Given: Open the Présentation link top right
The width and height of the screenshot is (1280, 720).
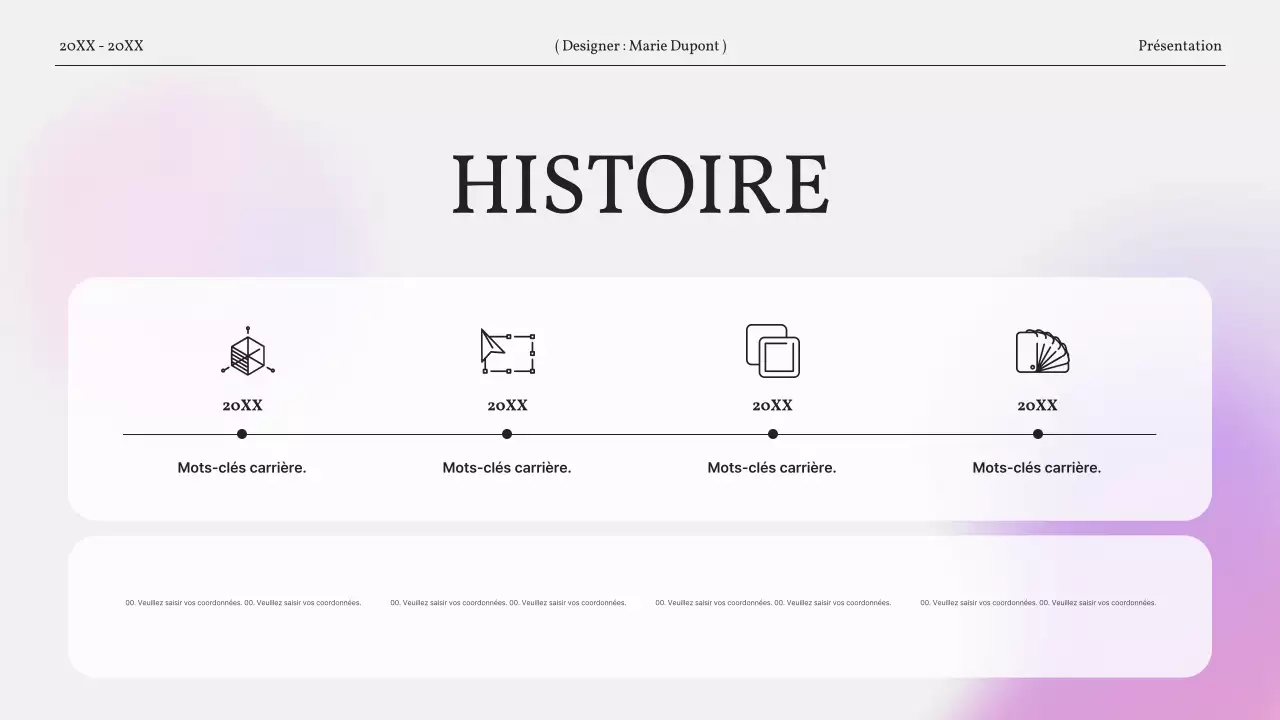Looking at the screenshot, I should (1179, 45).
